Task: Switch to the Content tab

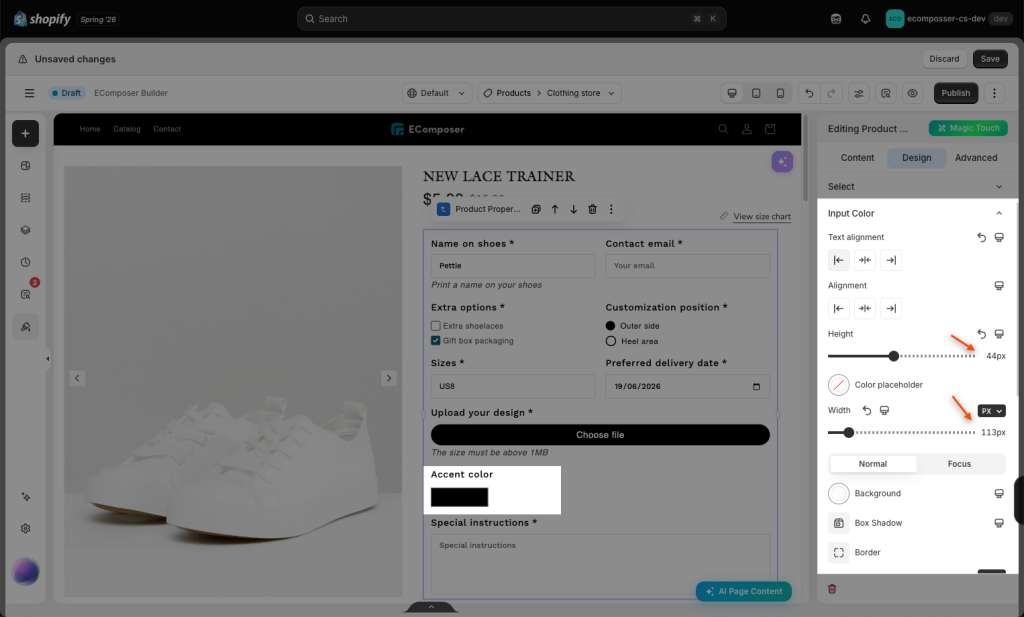Action: tap(857, 158)
